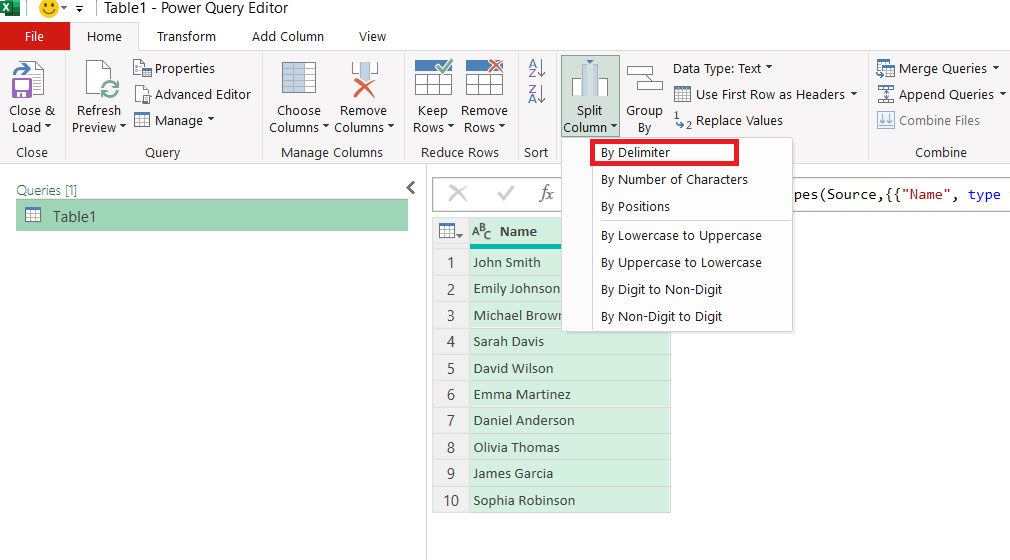Click Replace Values

coord(729,121)
